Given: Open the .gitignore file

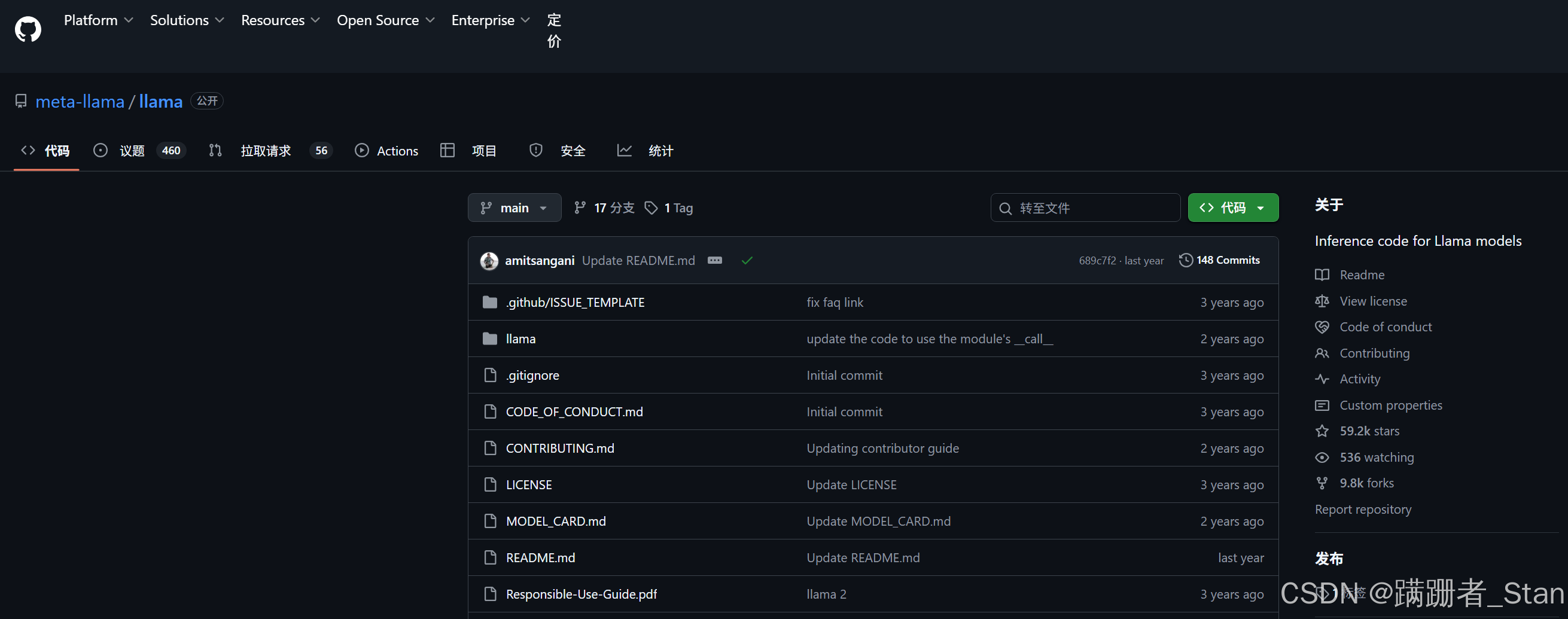Looking at the screenshot, I should coord(532,376).
